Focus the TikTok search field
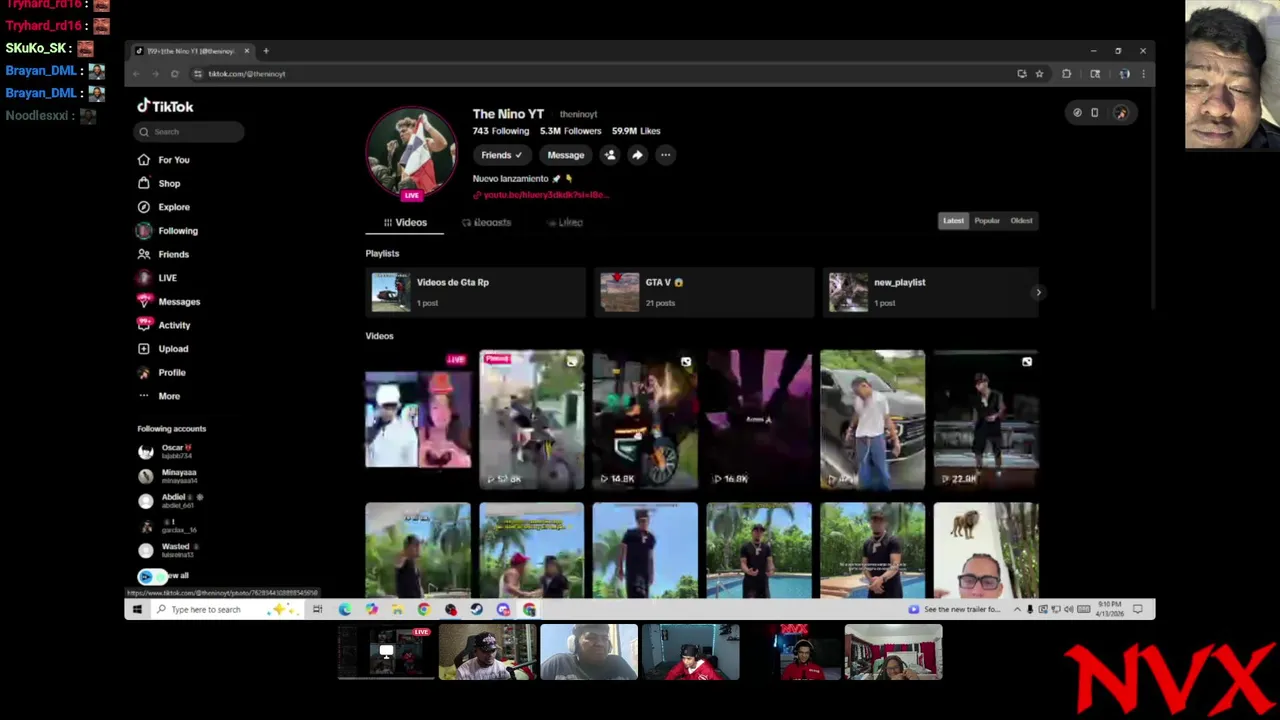1280x720 pixels. pyautogui.click(x=189, y=132)
